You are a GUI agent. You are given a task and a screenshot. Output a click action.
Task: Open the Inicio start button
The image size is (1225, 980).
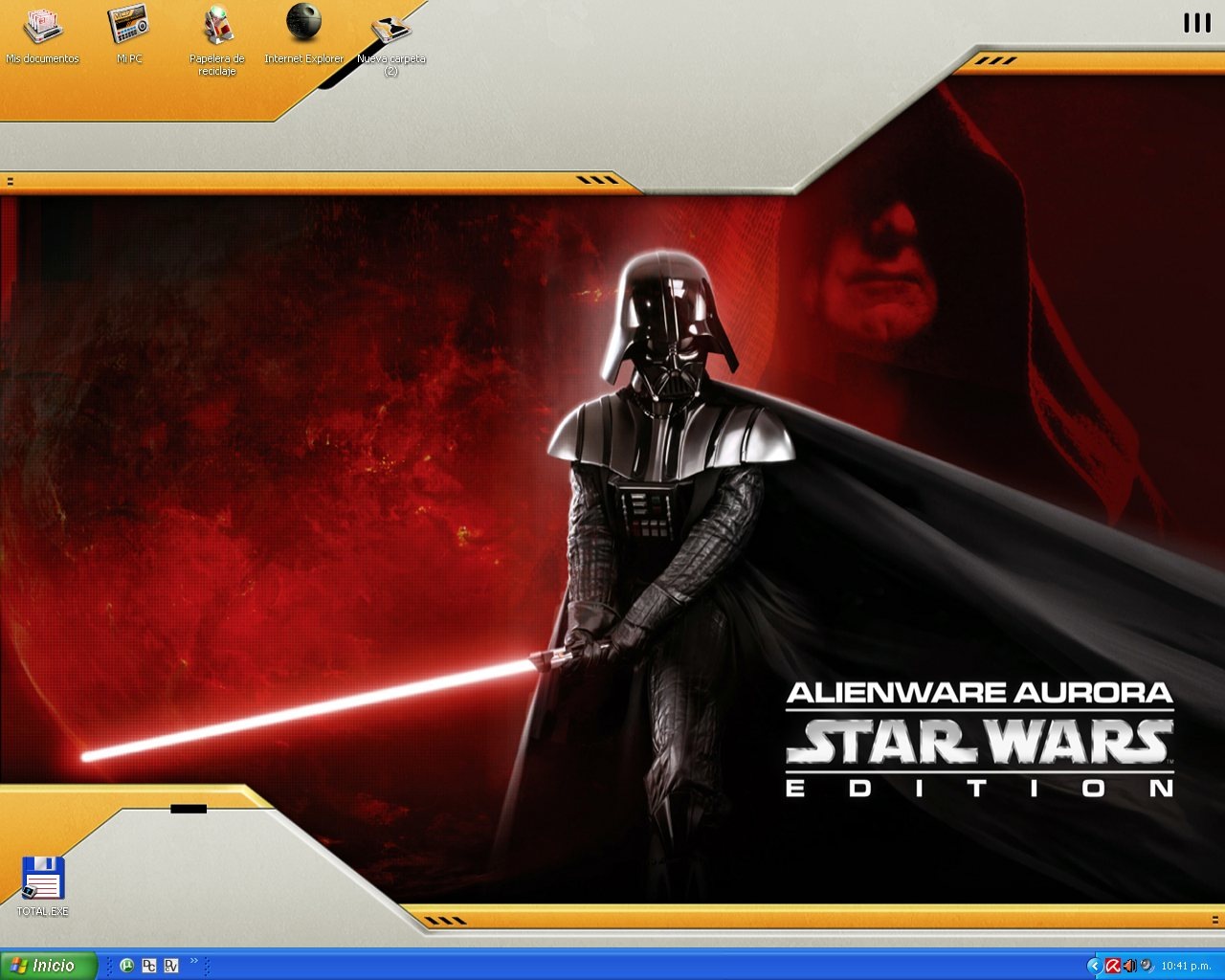pyautogui.click(x=49, y=966)
